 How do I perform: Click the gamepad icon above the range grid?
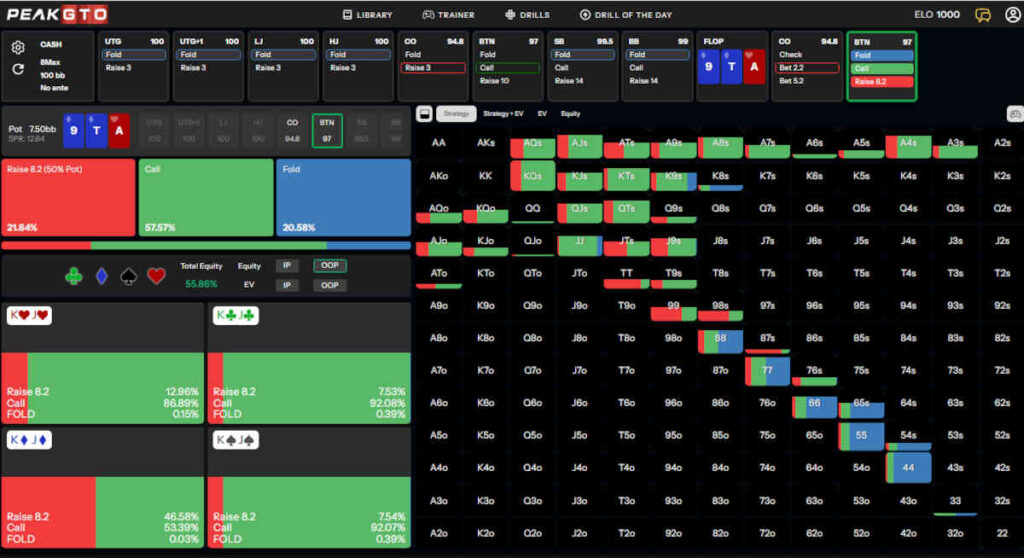pos(1013,114)
